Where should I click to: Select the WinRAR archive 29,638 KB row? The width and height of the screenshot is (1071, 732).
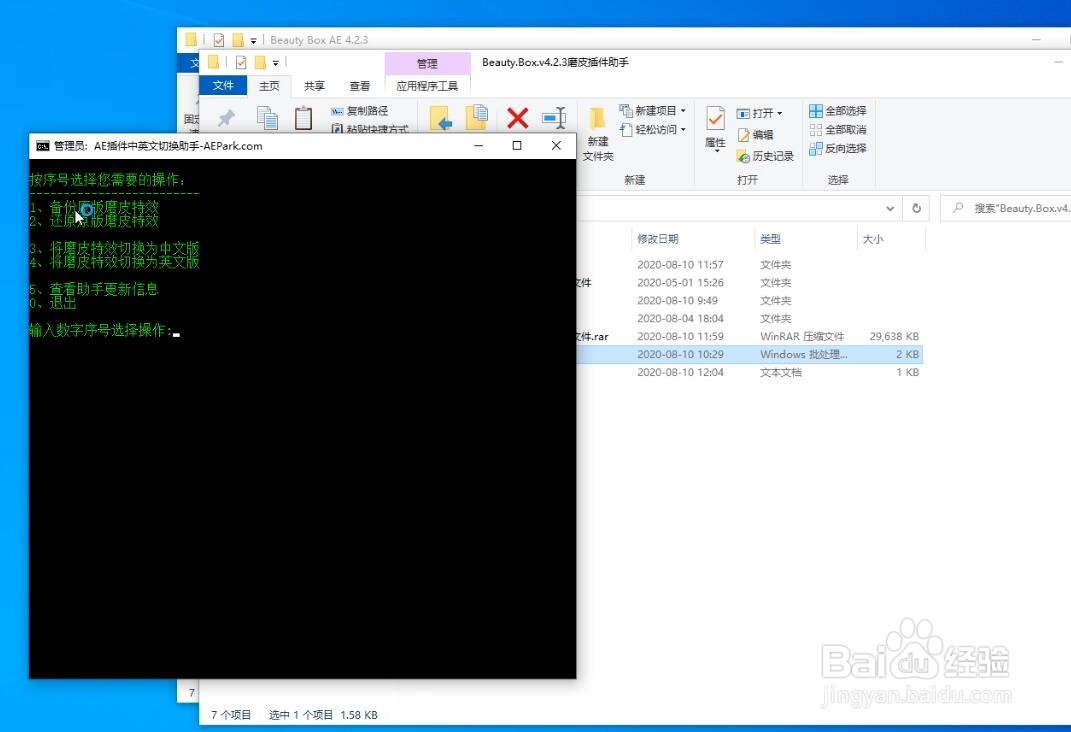750,337
